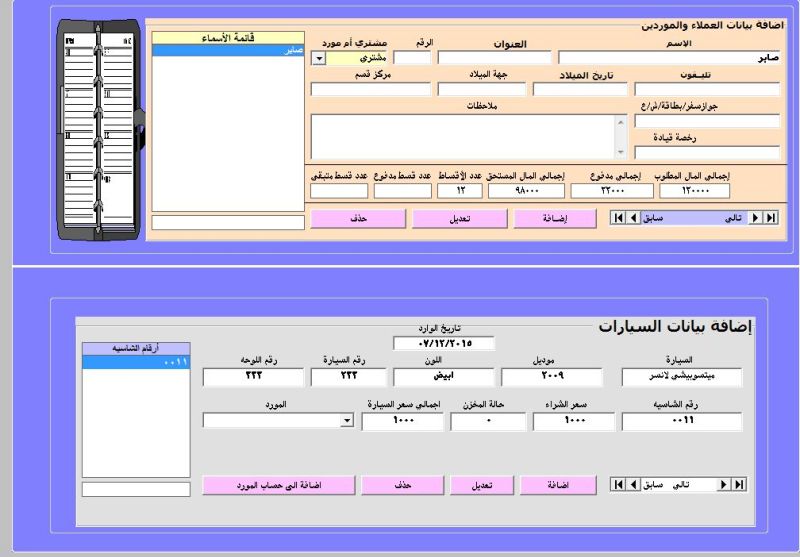Image resolution: width=800 pixels, height=557 pixels.
Task: Click the تاريخ الميلاد birth date field
Action: (580, 89)
